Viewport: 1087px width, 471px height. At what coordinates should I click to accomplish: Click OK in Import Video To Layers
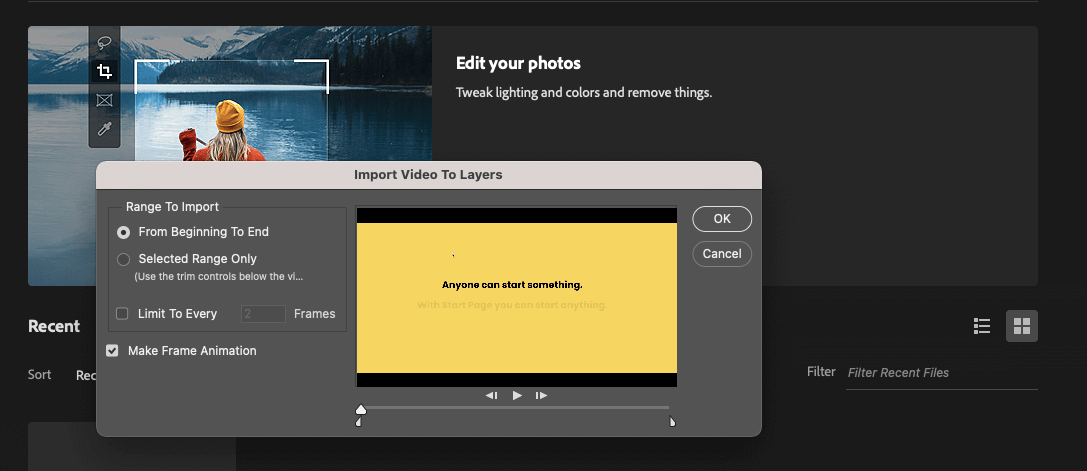722,219
